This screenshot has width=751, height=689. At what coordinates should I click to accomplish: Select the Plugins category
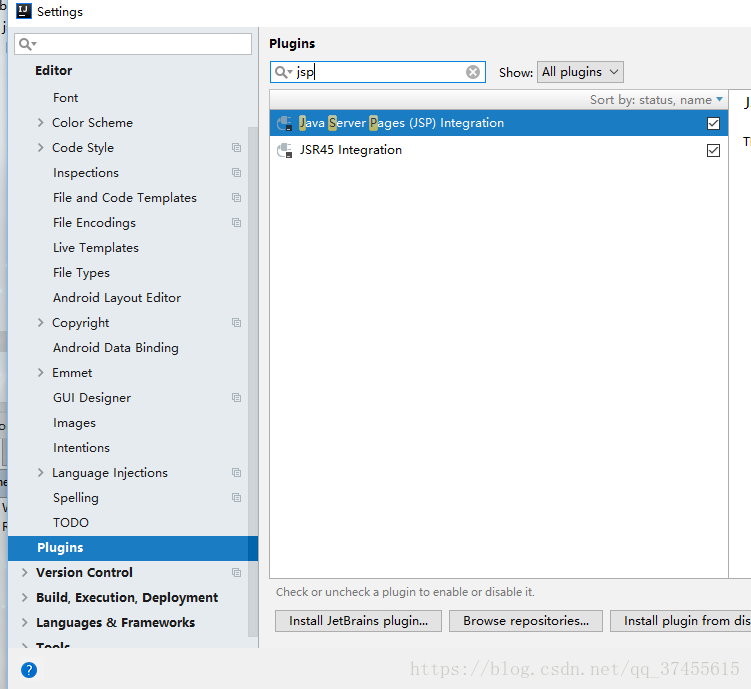coord(133,548)
